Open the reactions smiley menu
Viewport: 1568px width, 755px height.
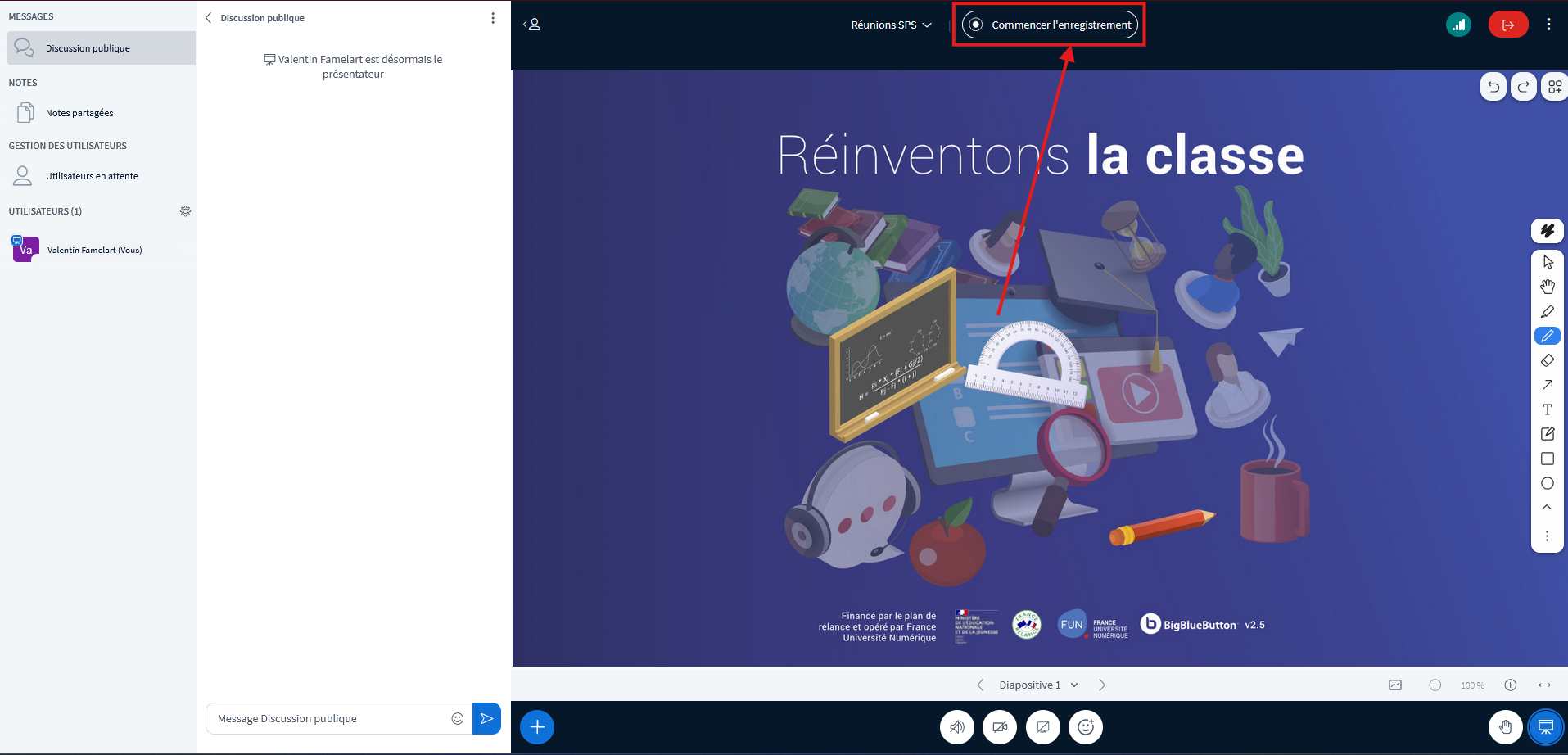tap(1085, 726)
